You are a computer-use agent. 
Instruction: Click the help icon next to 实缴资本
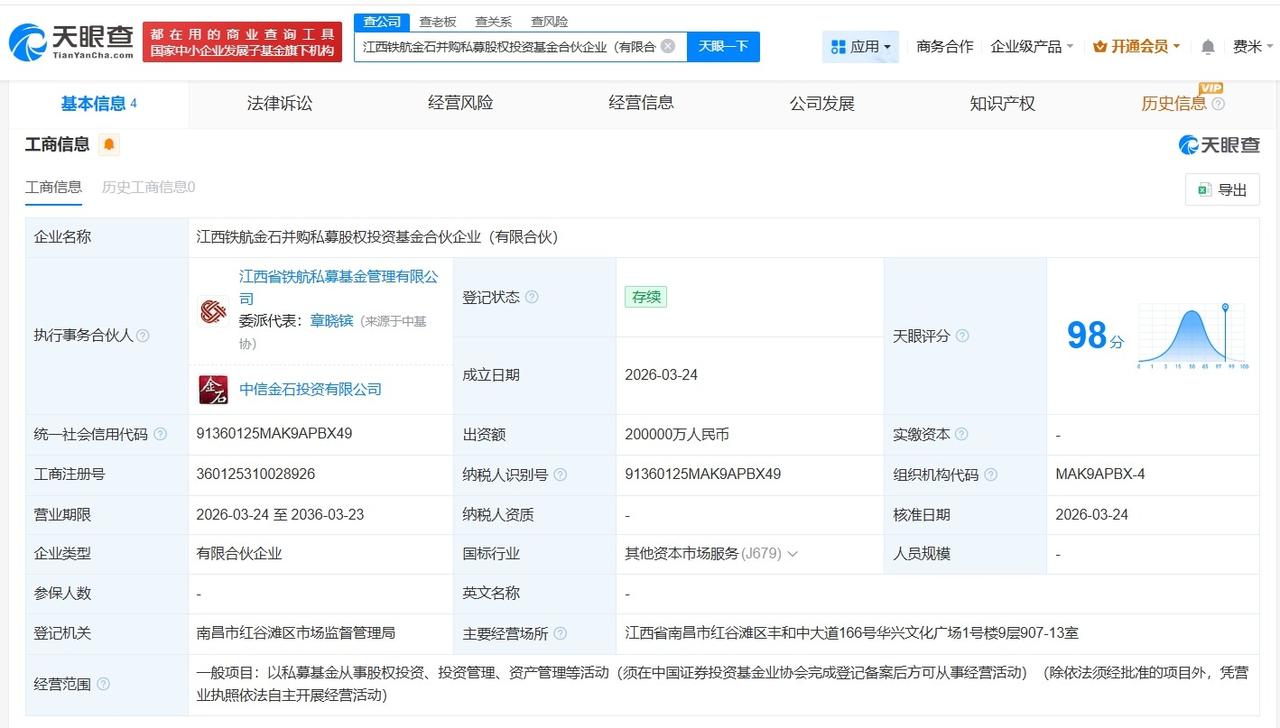click(961, 434)
